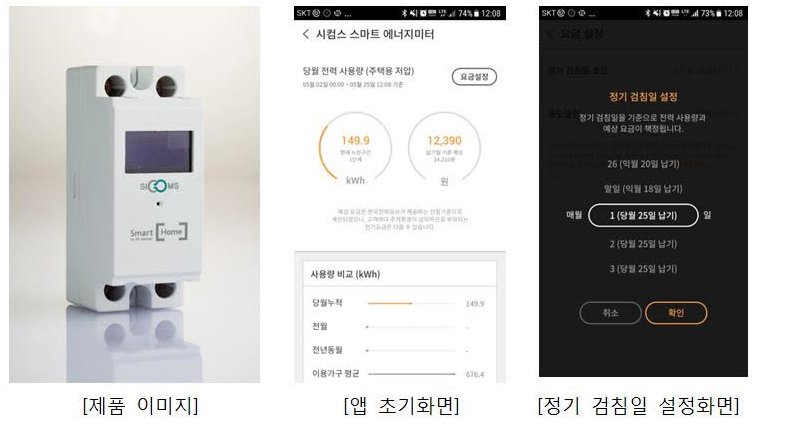Choose 3 (당월 25일 납기) option
The height and width of the screenshot is (427, 794).
tap(643, 268)
